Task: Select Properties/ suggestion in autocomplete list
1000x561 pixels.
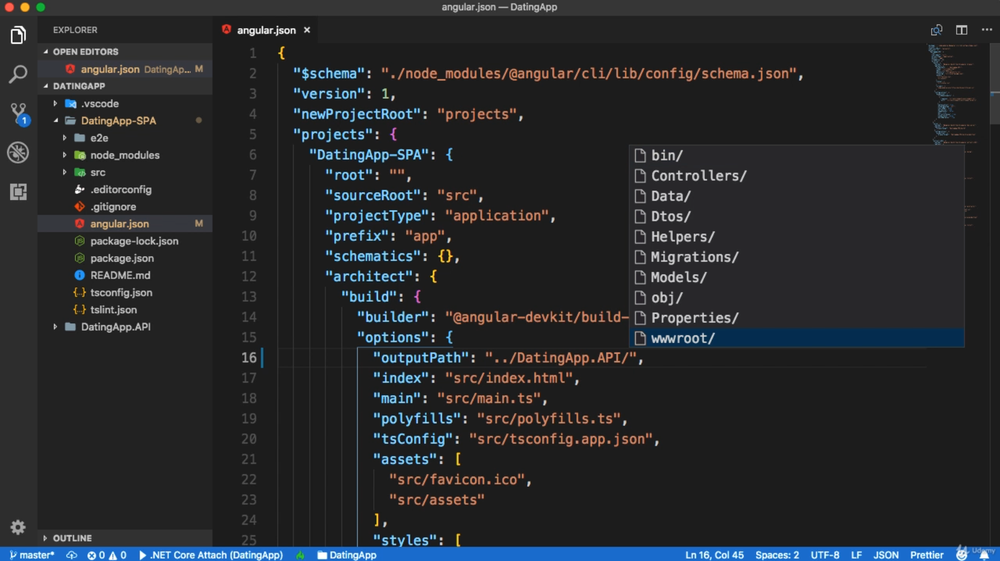Action: pos(797,317)
